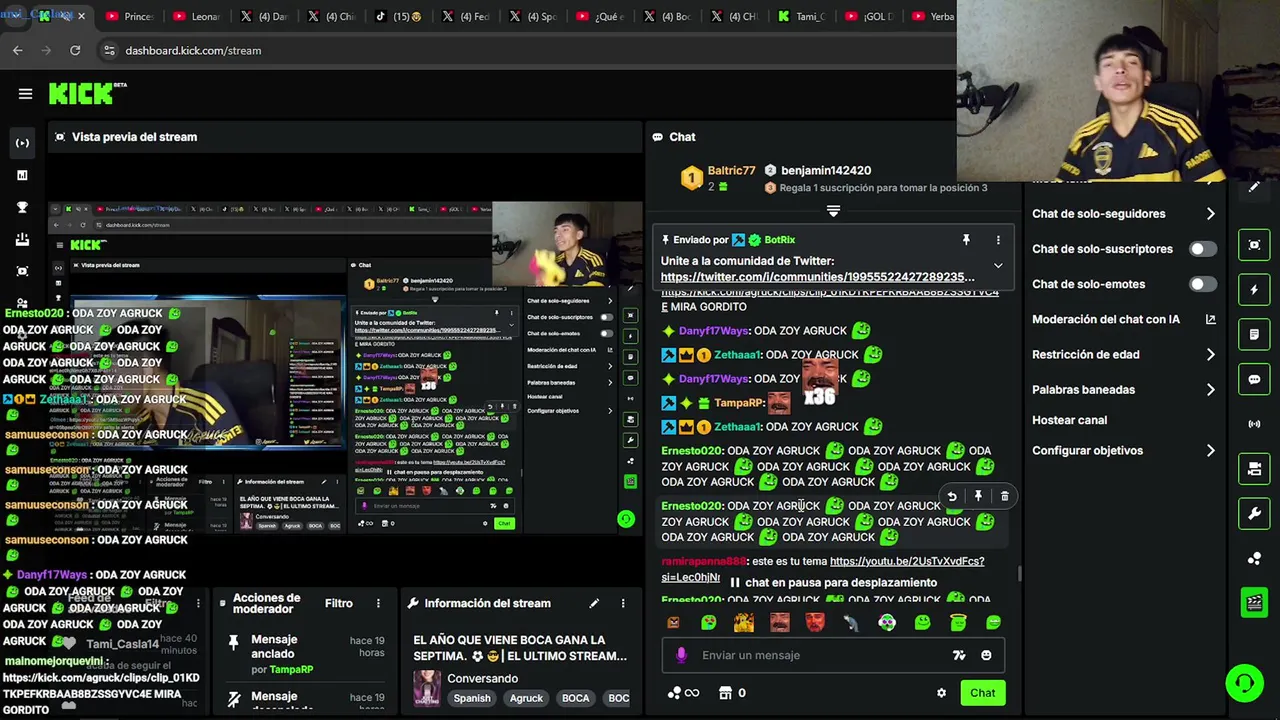The image size is (1280, 720).
Task: Open the Kick hamburger menu
Action: coord(25,94)
